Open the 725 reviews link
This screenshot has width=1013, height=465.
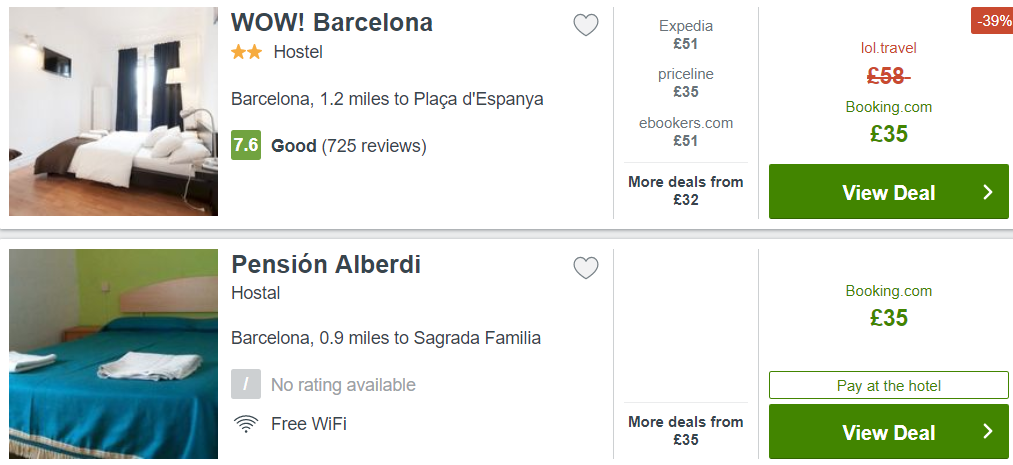coord(374,146)
